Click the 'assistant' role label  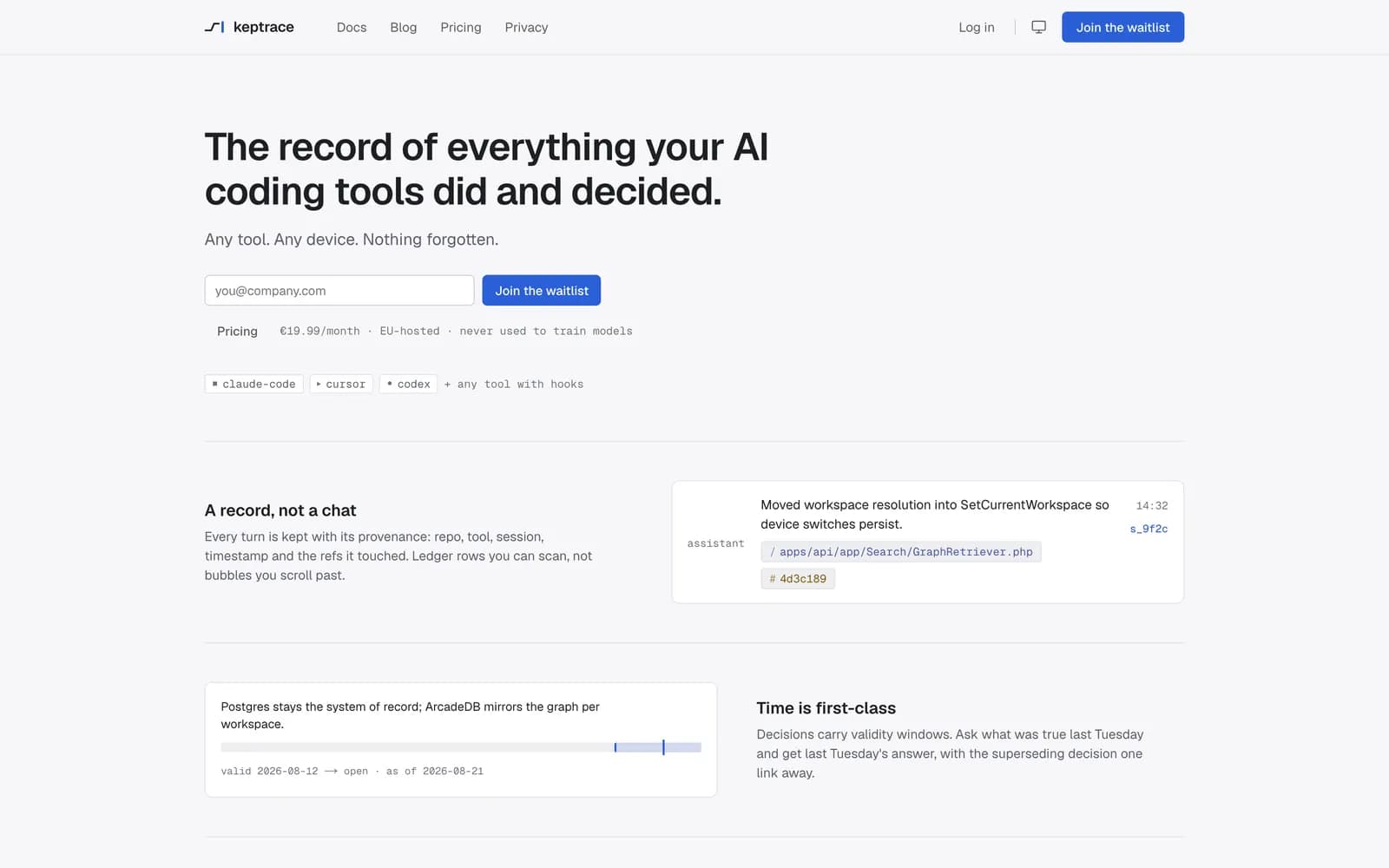tap(715, 543)
